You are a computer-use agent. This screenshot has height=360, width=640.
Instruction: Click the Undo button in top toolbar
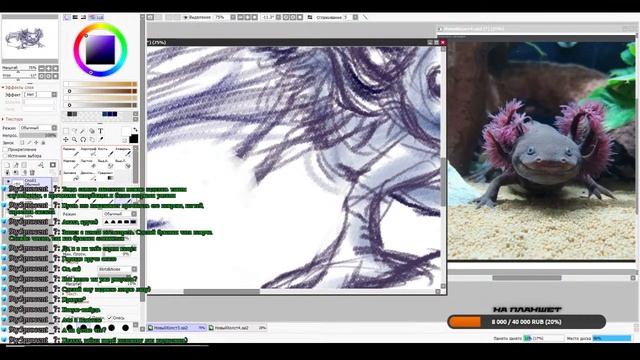149,17
